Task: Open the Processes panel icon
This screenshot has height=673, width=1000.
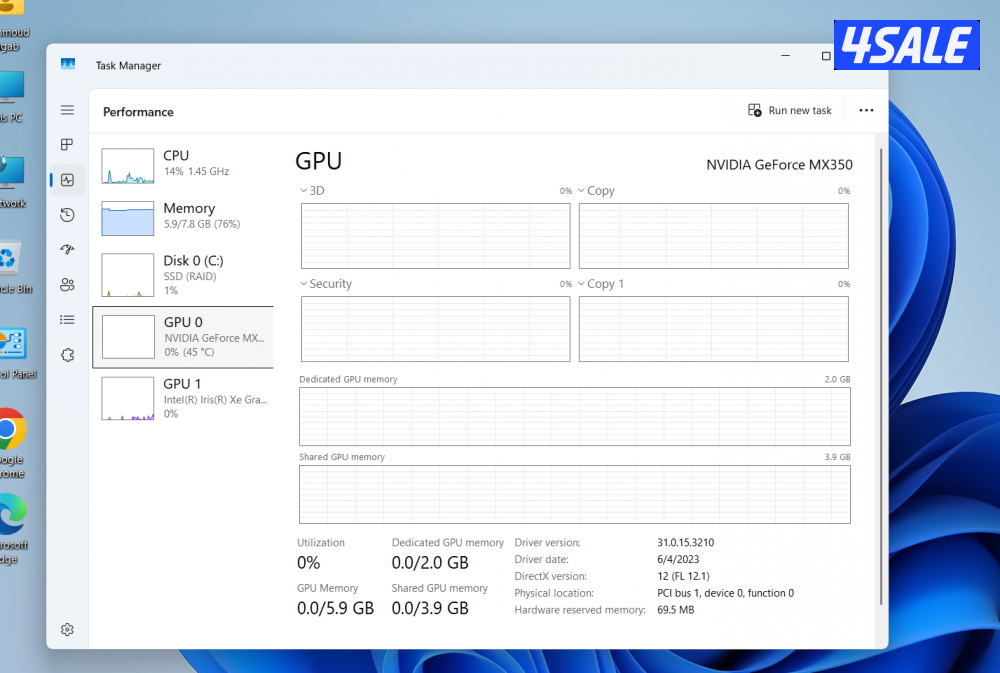Action: click(67, 144)
